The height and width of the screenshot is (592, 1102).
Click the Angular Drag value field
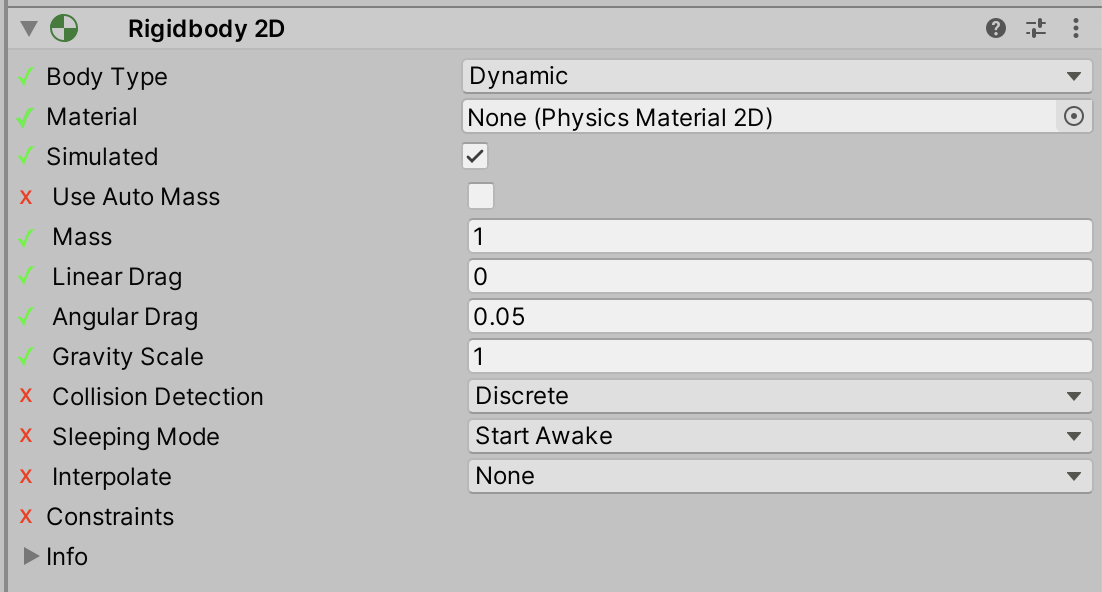pyautogui.click(x=779, y=317)
